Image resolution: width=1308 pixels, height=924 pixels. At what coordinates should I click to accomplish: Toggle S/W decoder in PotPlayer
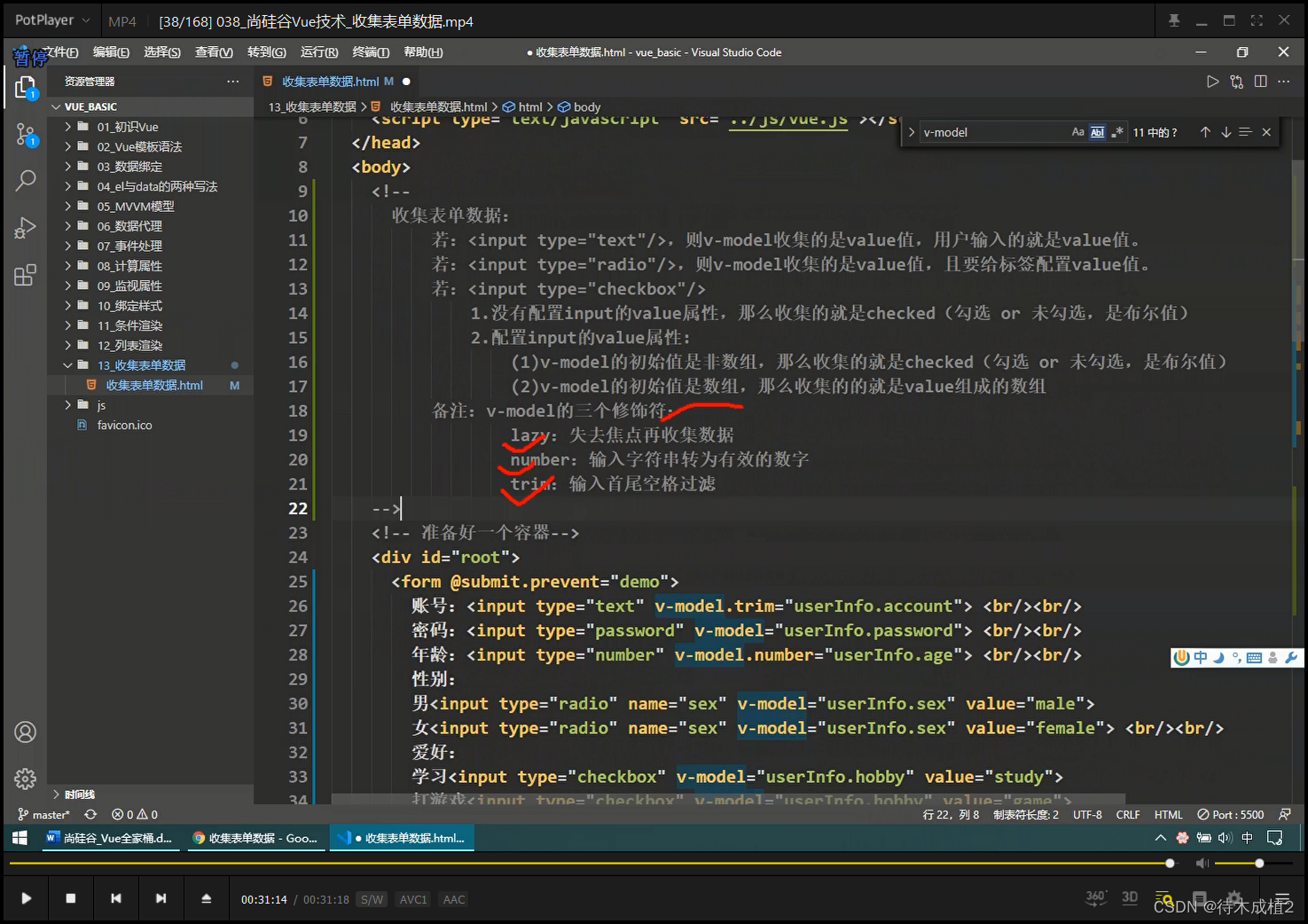tap(372, 899)
